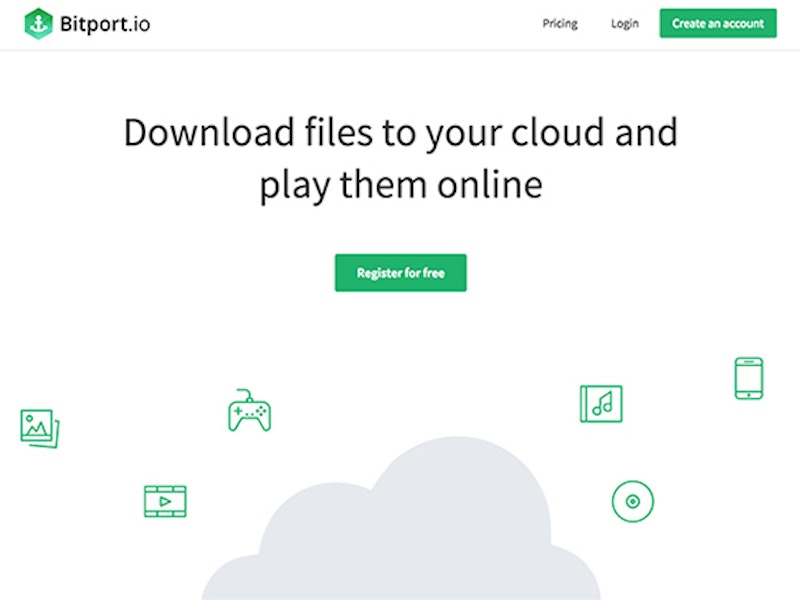Click the Bitport.io anchor logo icon
Viewport: 800px width, 600px height.
click(x=38, y=23)
